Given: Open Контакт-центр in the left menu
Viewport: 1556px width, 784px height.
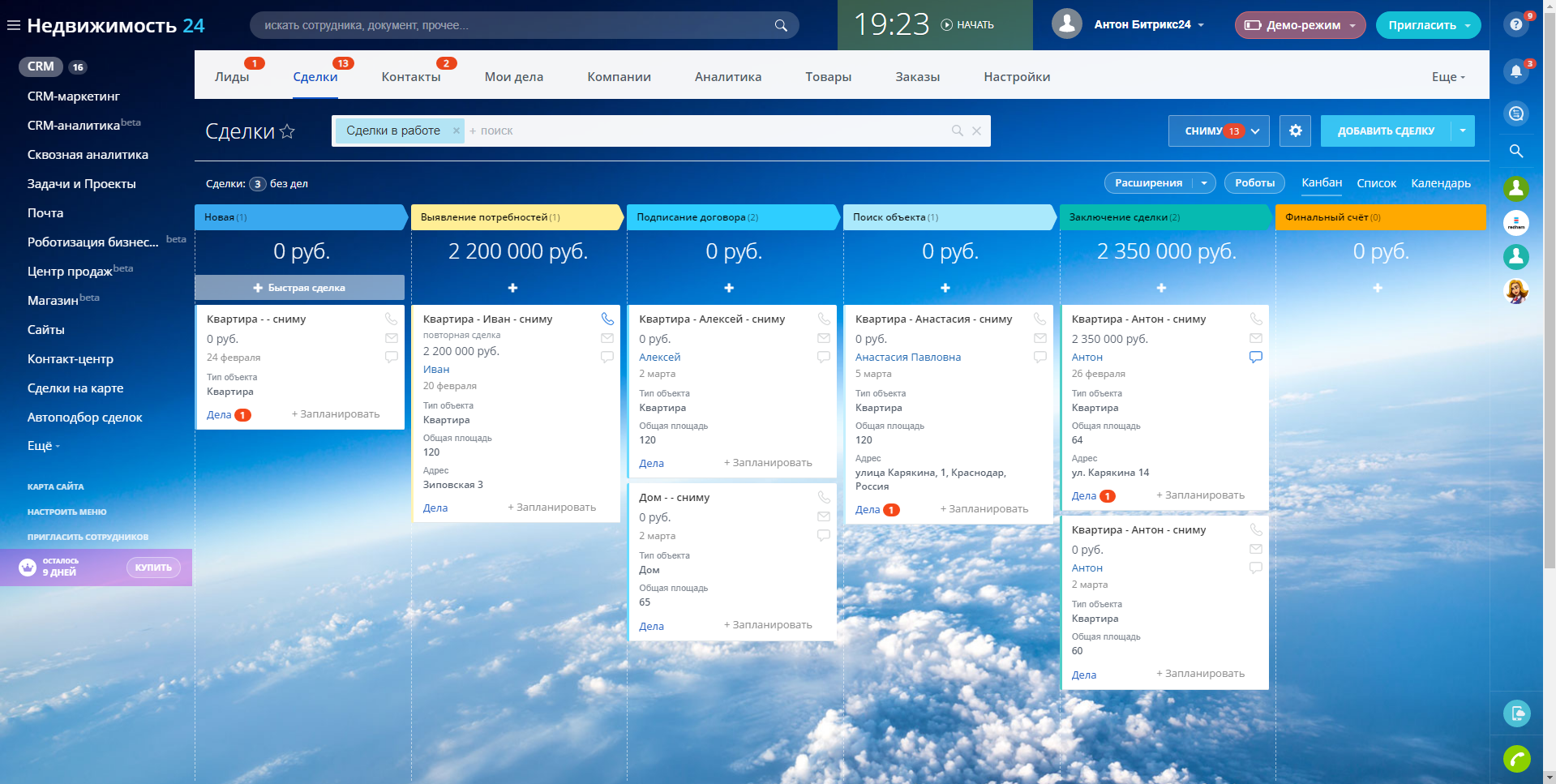Looking at the screenshot, I should click(71, 359).
